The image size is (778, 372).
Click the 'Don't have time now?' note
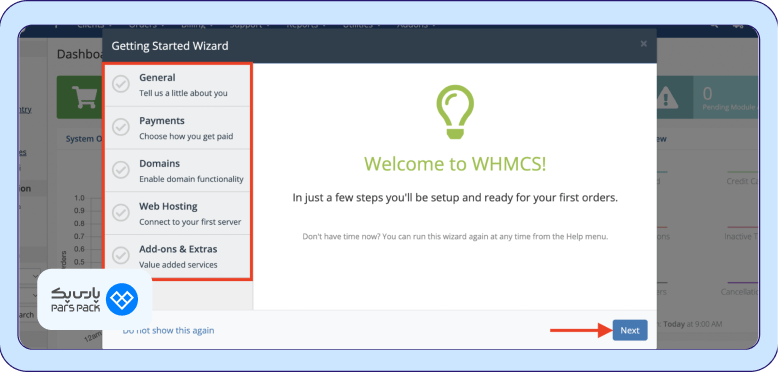455,237
